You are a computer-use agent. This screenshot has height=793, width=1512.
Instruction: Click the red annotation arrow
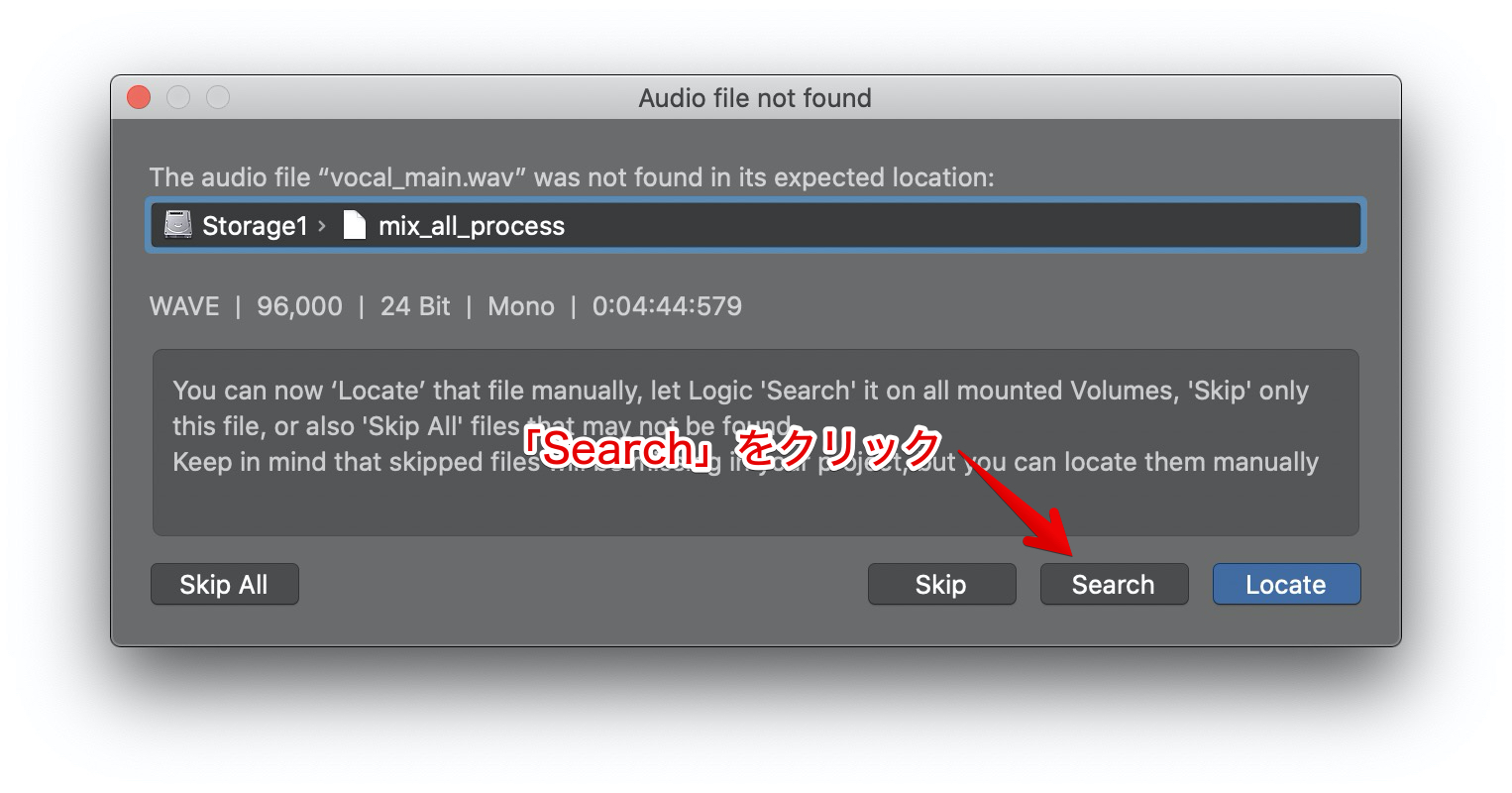coord(1030,513)
